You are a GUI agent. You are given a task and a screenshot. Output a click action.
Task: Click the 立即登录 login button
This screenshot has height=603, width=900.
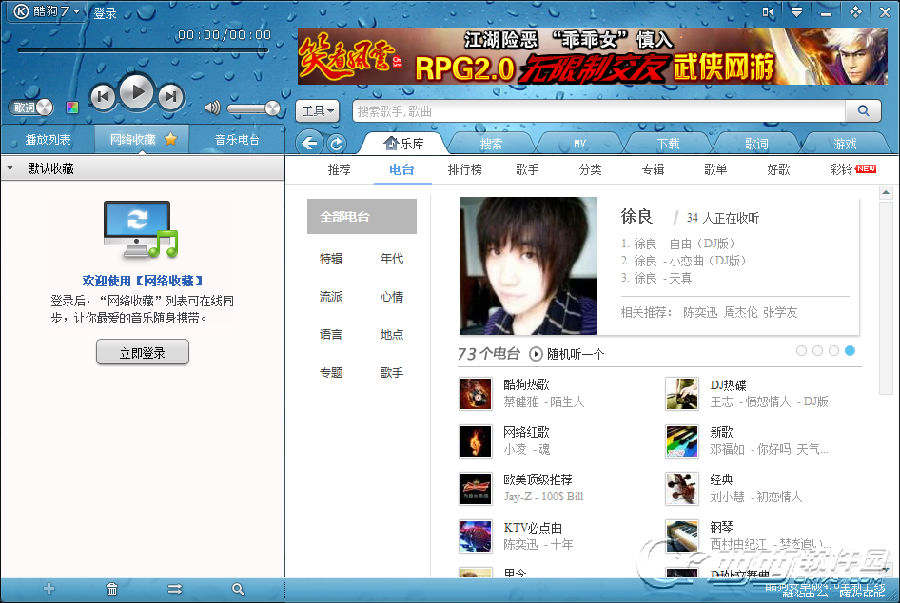[142, 352]
